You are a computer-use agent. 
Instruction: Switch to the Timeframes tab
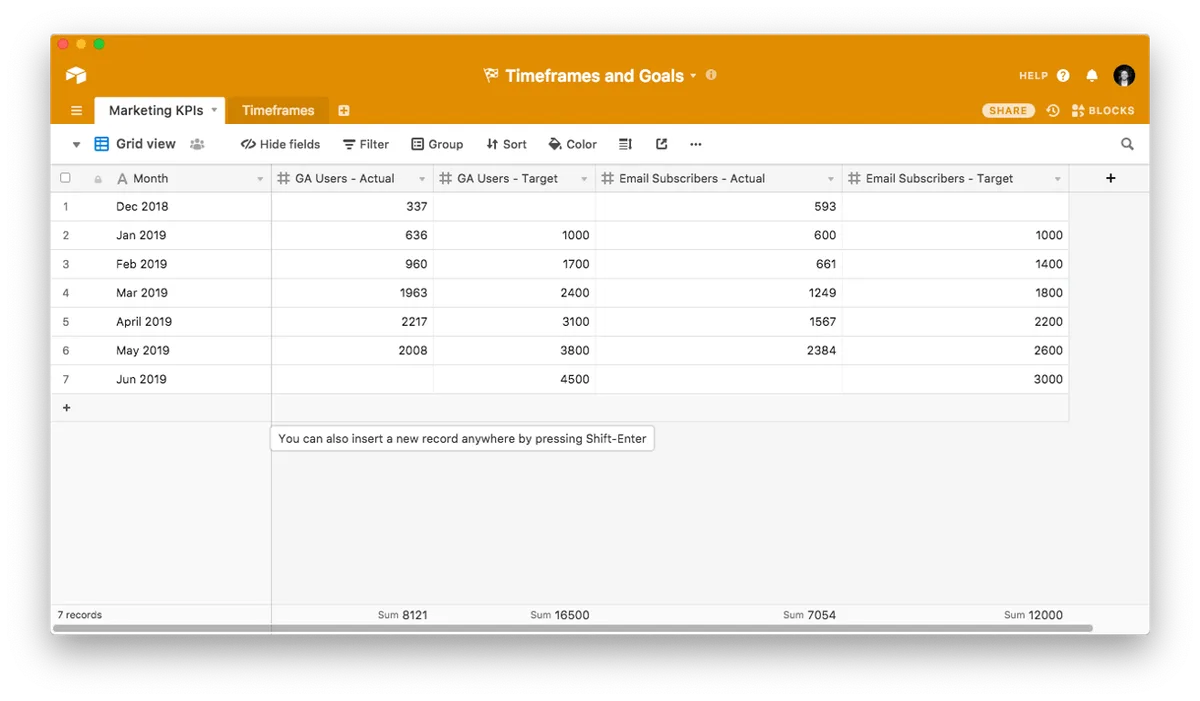[278, 110]
